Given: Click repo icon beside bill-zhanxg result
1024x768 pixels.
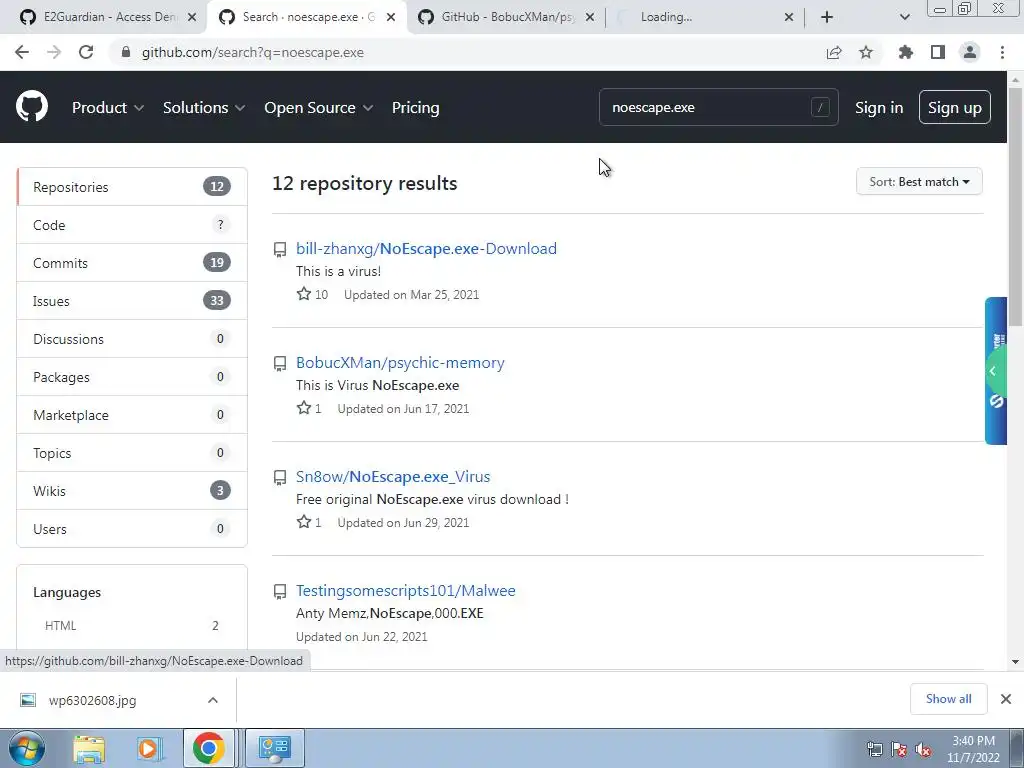Looking at the screenshot, I should pos(280,249).
